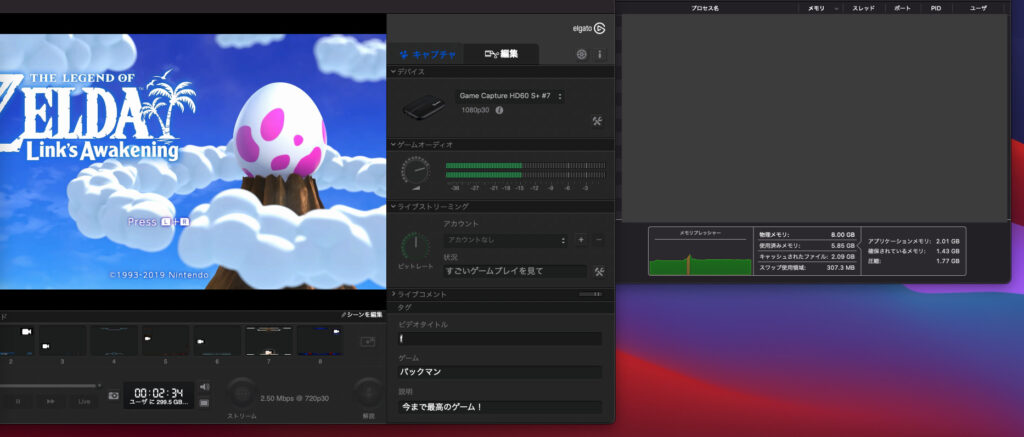This screenshot has width=1024, height=437.
Task: Click キャッシュされたファイル 2.09 GB row
Action: 807,257
